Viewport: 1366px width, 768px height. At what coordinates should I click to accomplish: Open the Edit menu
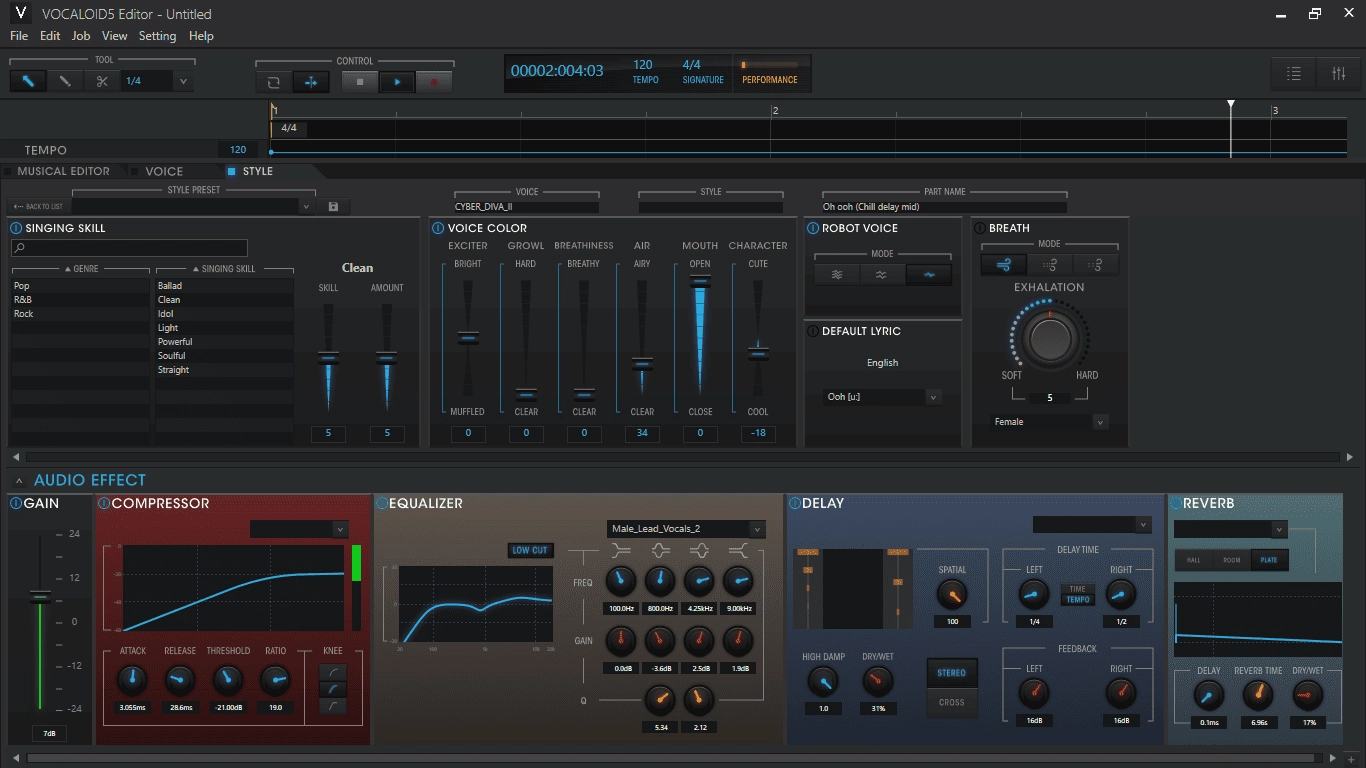point(50,36)
